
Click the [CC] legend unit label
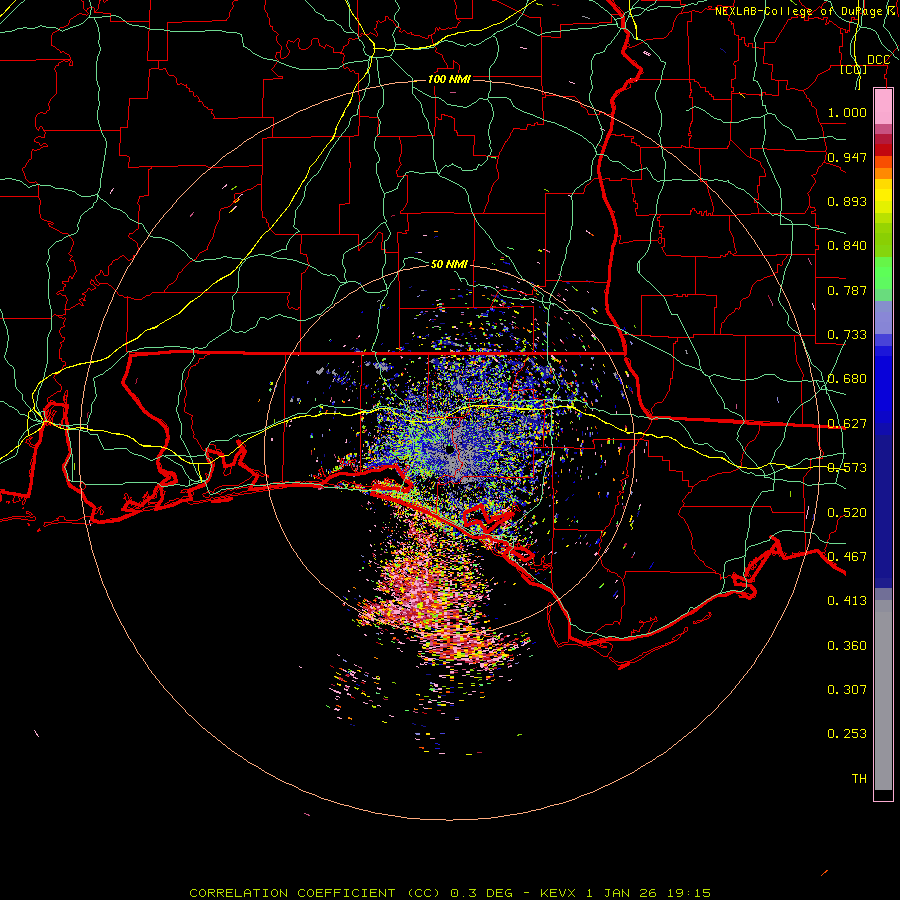click(x=853, y=69)
